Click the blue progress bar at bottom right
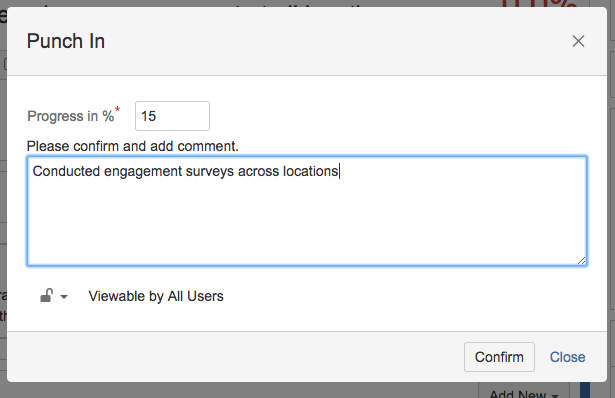This screenshot has width=615, height=398. [585, 390]
